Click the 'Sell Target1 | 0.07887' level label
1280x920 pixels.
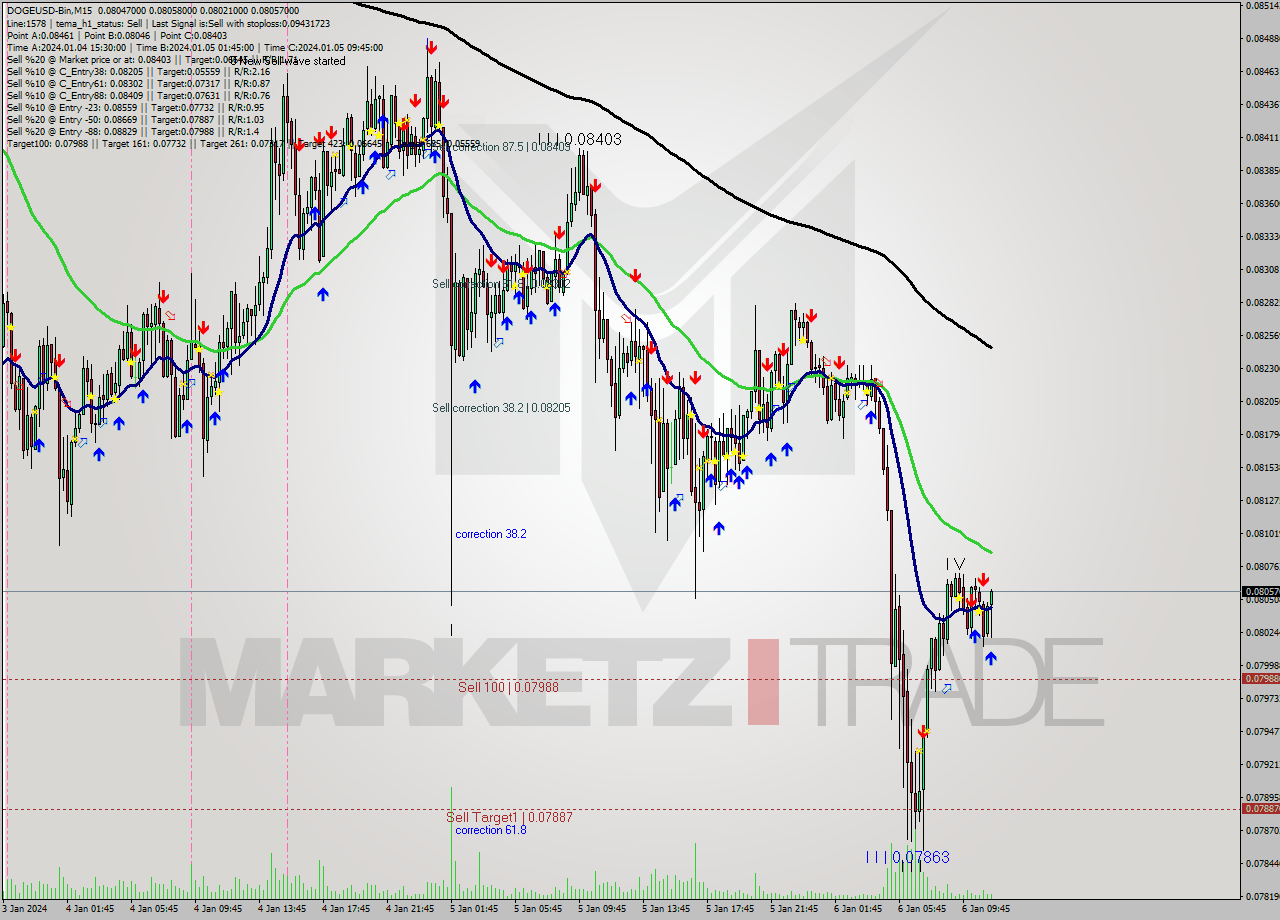509,817
